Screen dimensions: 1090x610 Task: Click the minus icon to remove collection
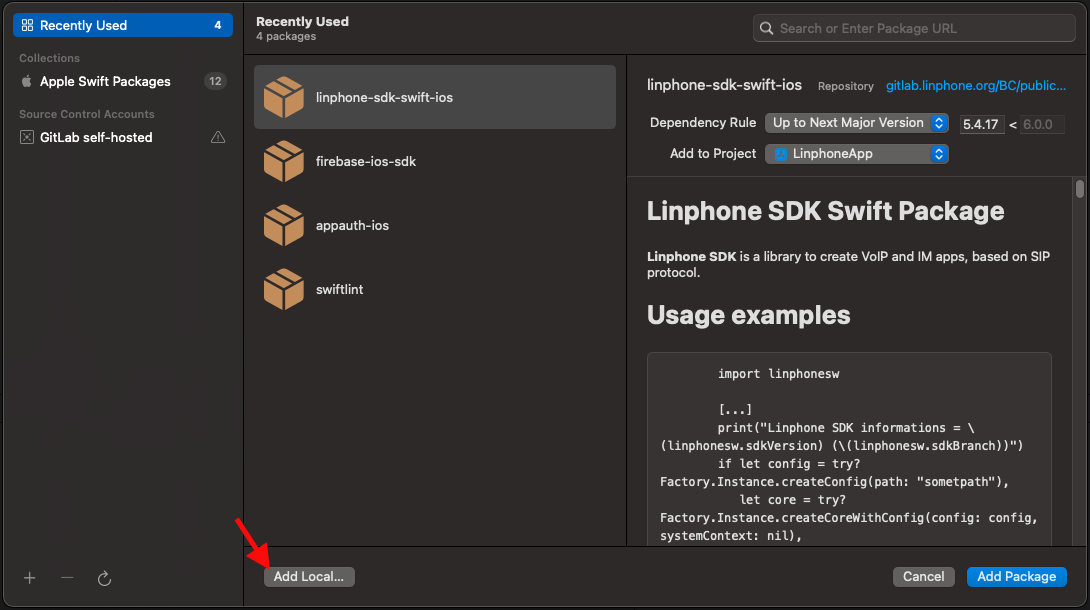tap(67, 578)
